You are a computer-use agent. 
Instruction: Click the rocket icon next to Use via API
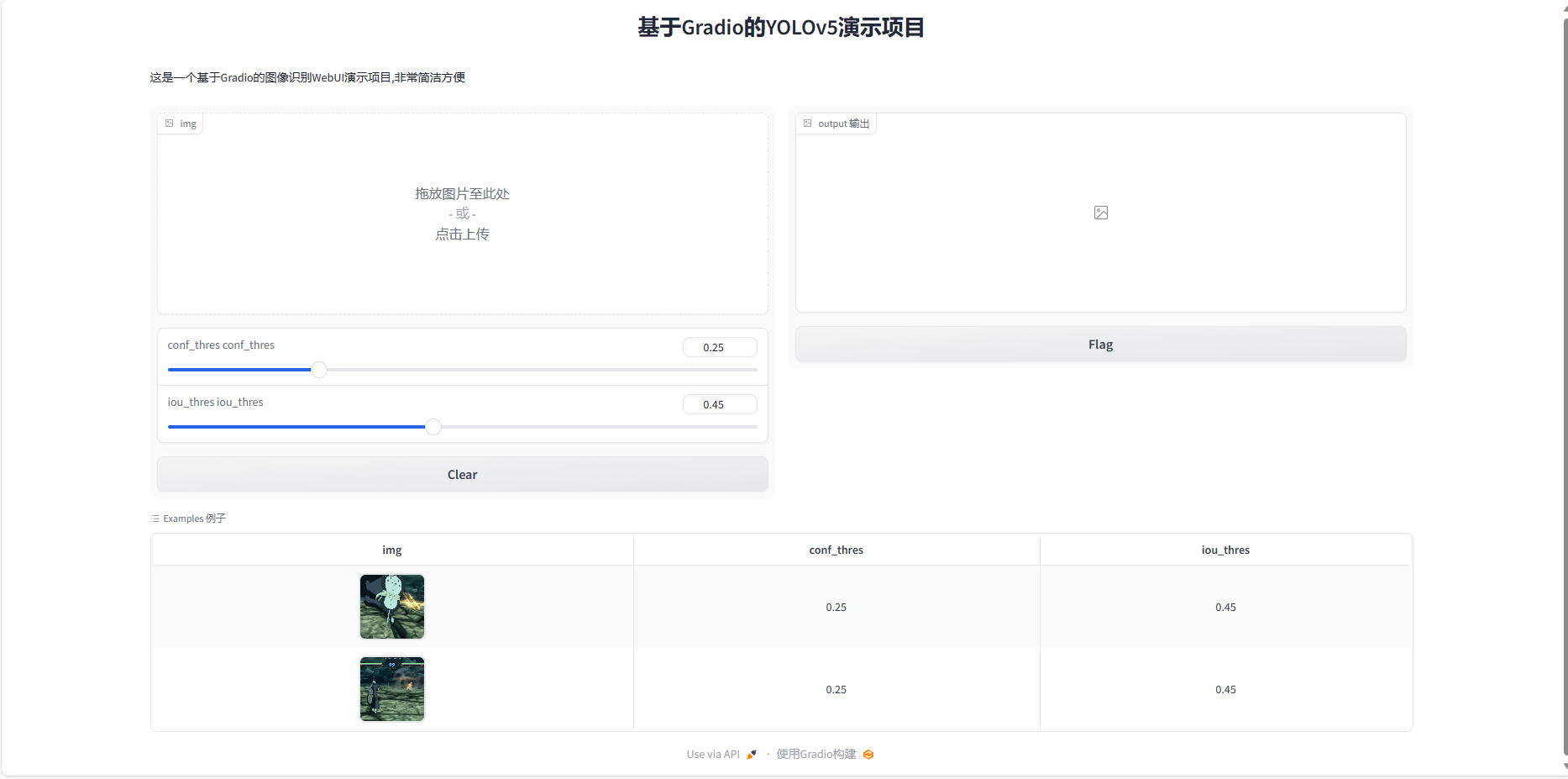[752, 755]
